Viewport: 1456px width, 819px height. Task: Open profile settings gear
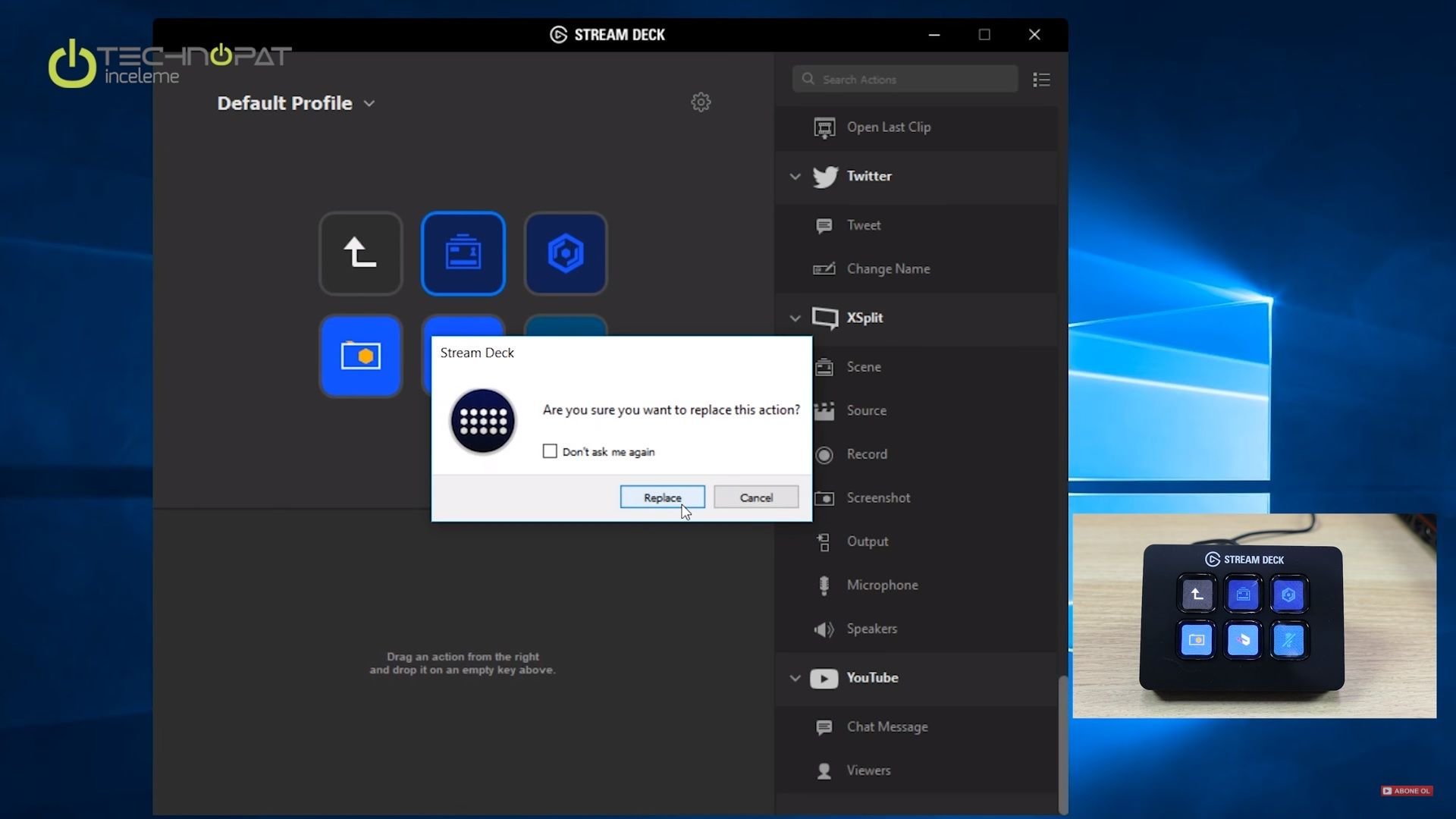701,102
